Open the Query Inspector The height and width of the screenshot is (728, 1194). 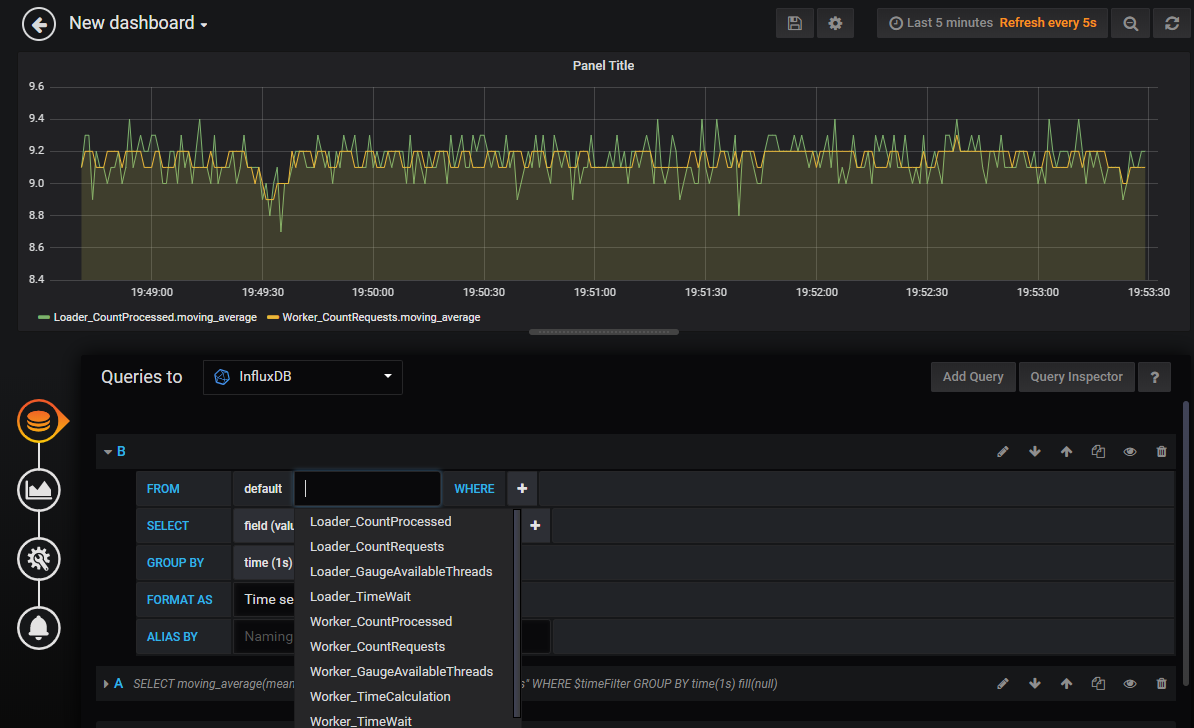point(1076,377)
